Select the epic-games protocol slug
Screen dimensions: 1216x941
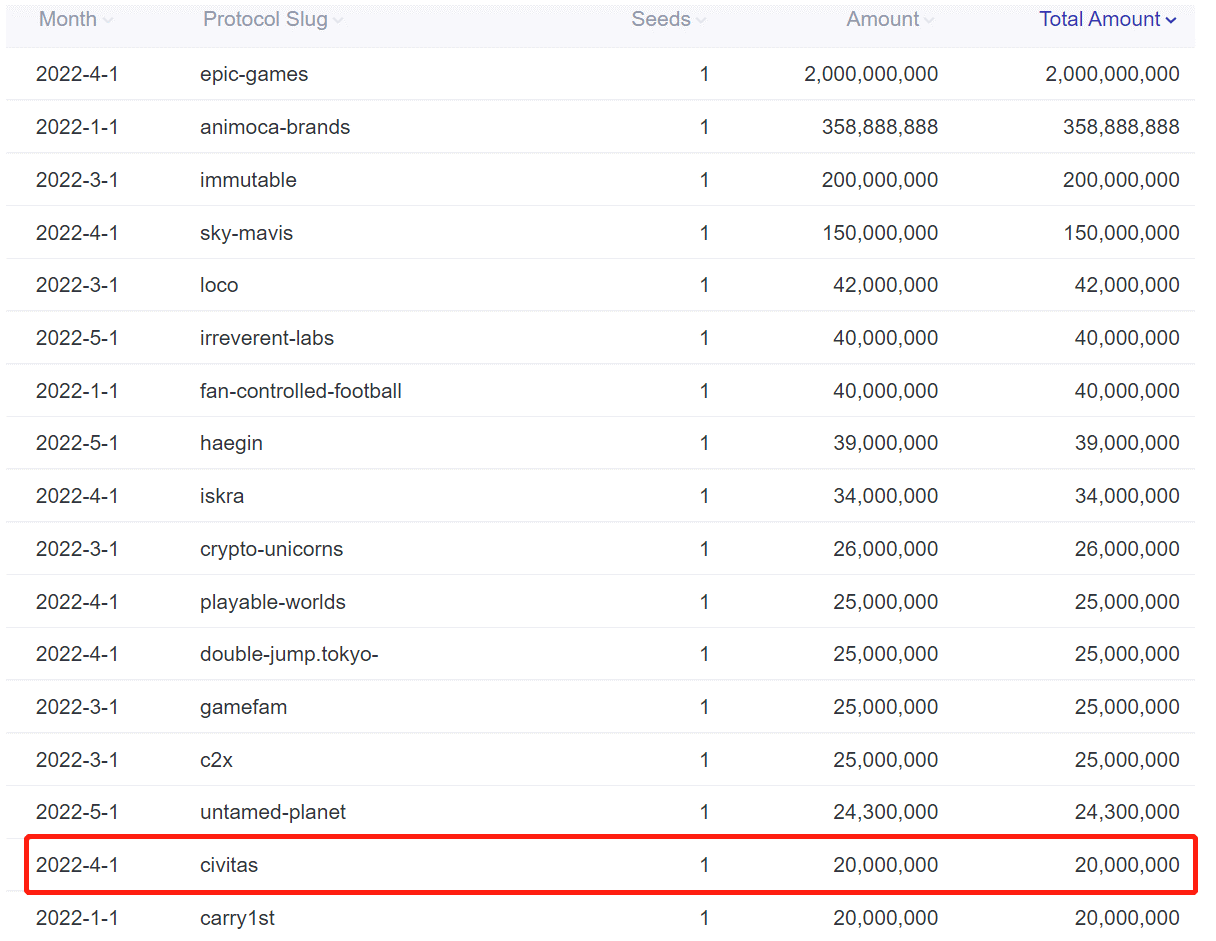(x=254, y=74)
